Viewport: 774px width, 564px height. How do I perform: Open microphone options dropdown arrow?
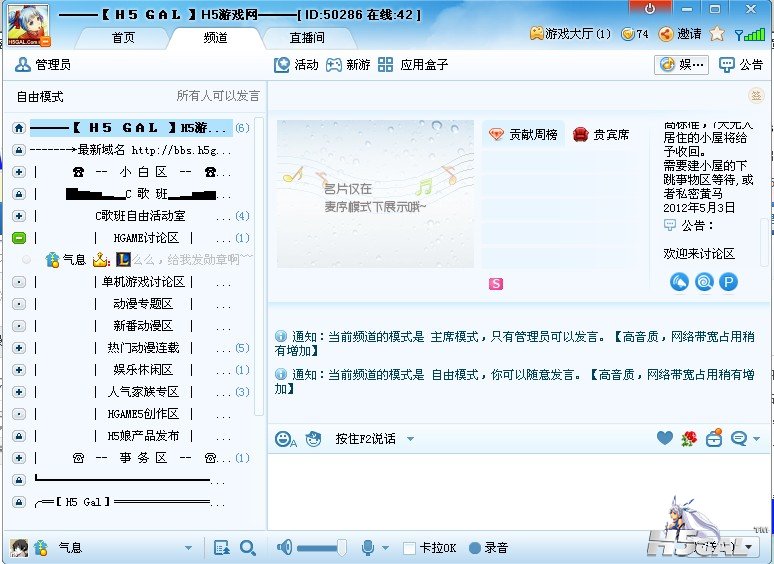click(386, 548)
